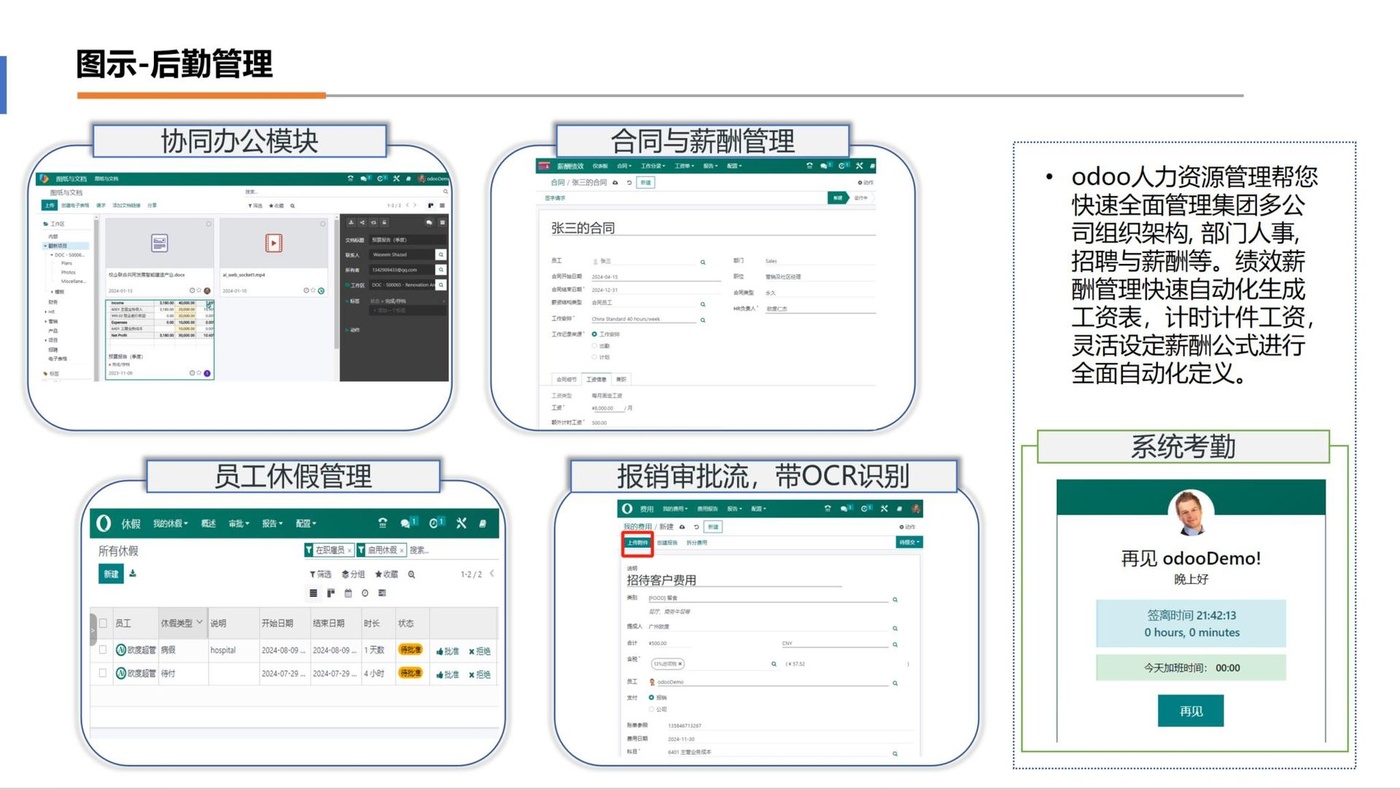
Task: Open 报告 dropdown in 休假 bar
Action: pyautogui.click(x=272, y=523)
